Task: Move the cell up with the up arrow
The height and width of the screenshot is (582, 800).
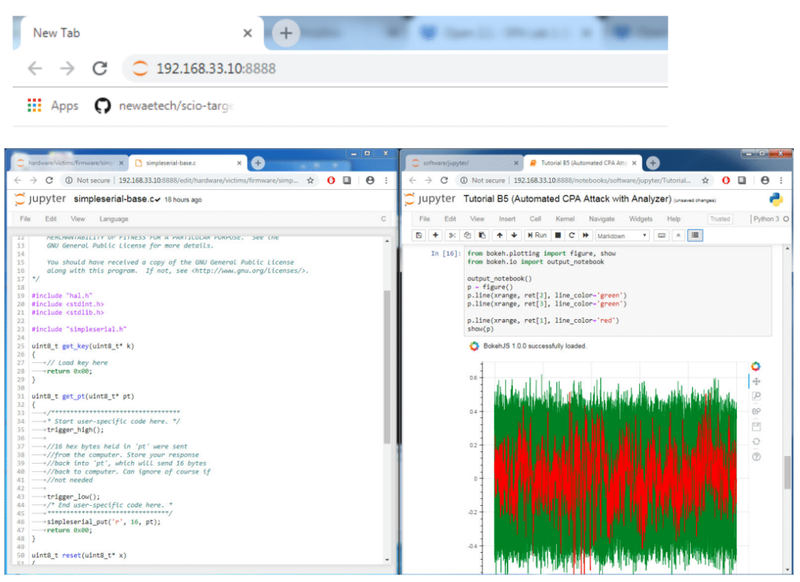Action: coord(500,235)
